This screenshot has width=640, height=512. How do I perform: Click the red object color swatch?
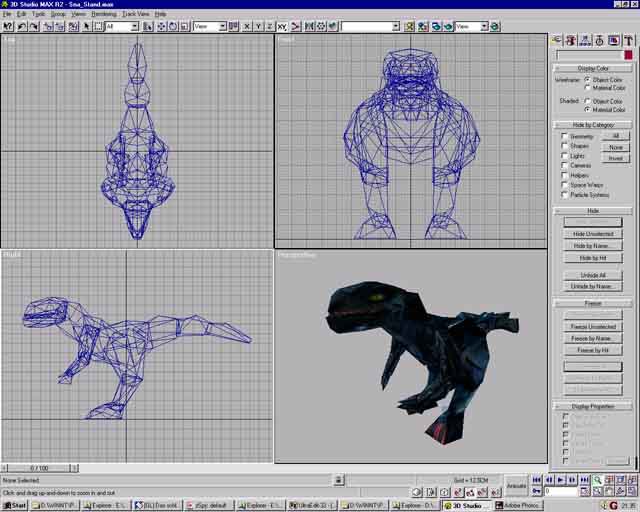click(628, 55)
